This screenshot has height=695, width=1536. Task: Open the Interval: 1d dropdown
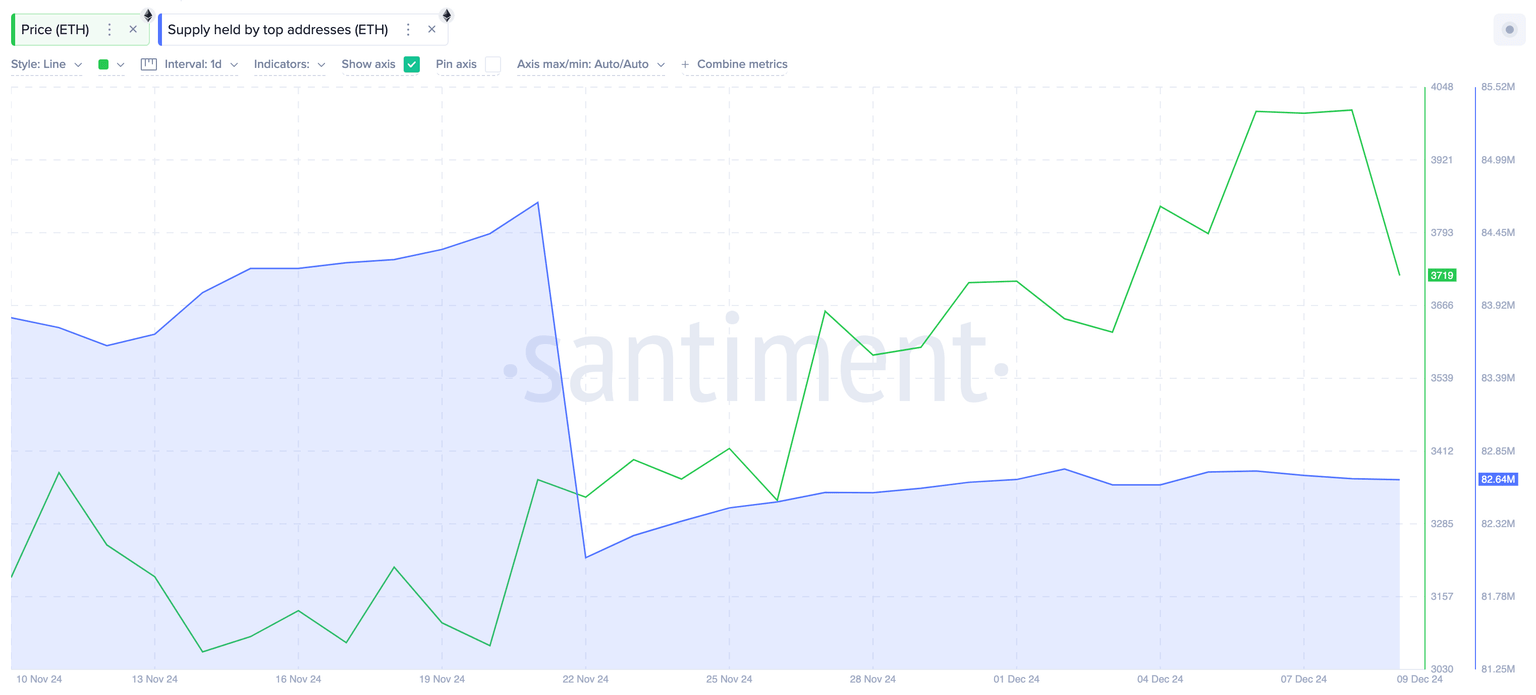point(201,64)
